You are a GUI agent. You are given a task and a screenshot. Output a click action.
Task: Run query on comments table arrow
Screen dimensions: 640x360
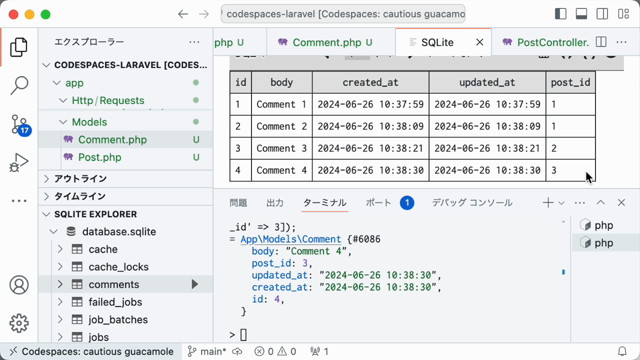point(195,284)
